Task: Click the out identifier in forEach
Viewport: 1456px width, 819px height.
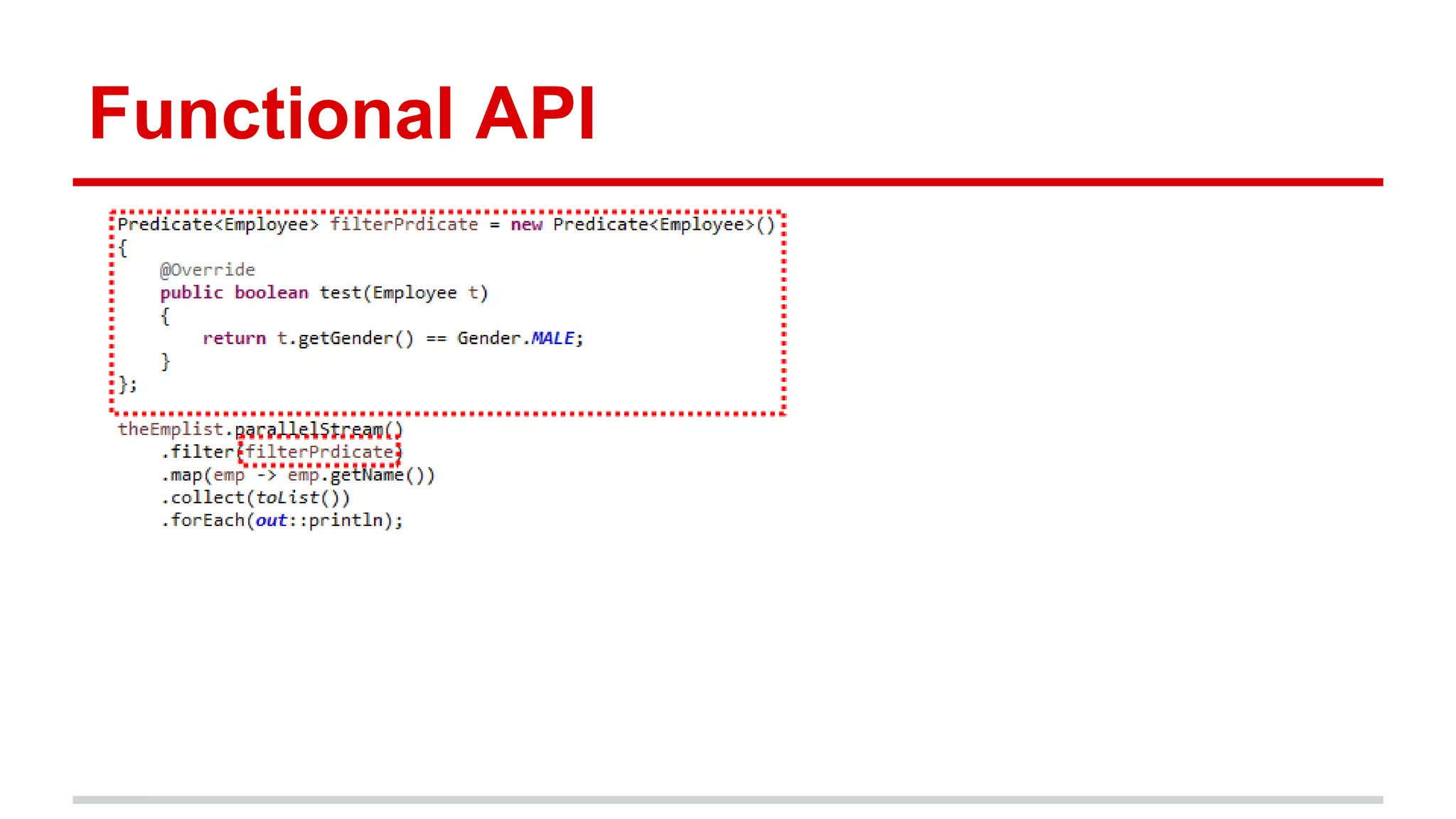Action: point(271,520)
